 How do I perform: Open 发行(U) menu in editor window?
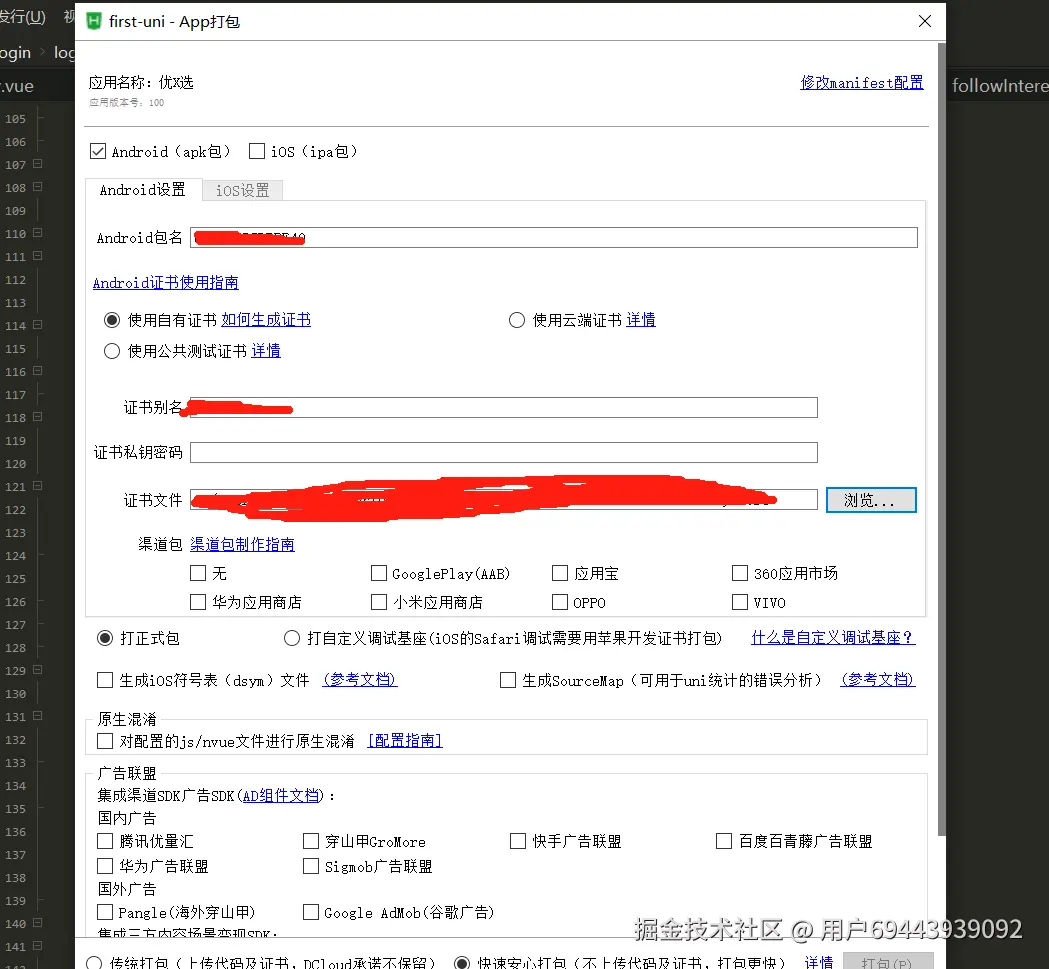[x=22, y=17]
